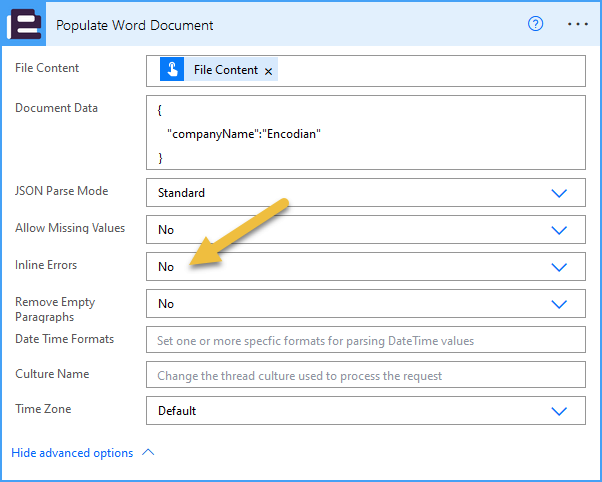The height and width of the screenshot is (482, 602).
Task: Expand the Allow Missing Values dropdown arrow
Action: [x=559, y=230]
